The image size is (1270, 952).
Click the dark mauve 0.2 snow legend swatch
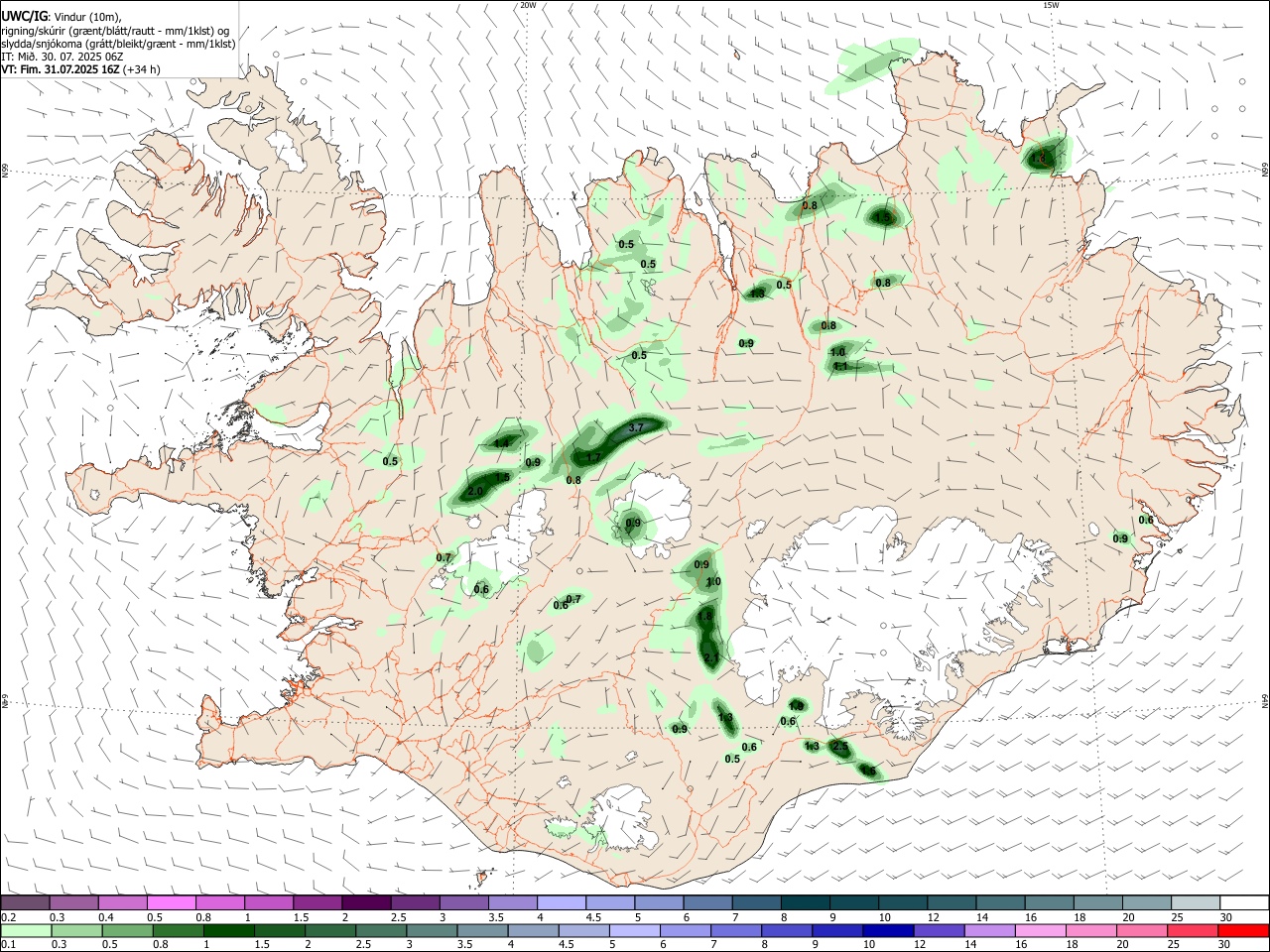pyautogui.click(x=25, y=903)
